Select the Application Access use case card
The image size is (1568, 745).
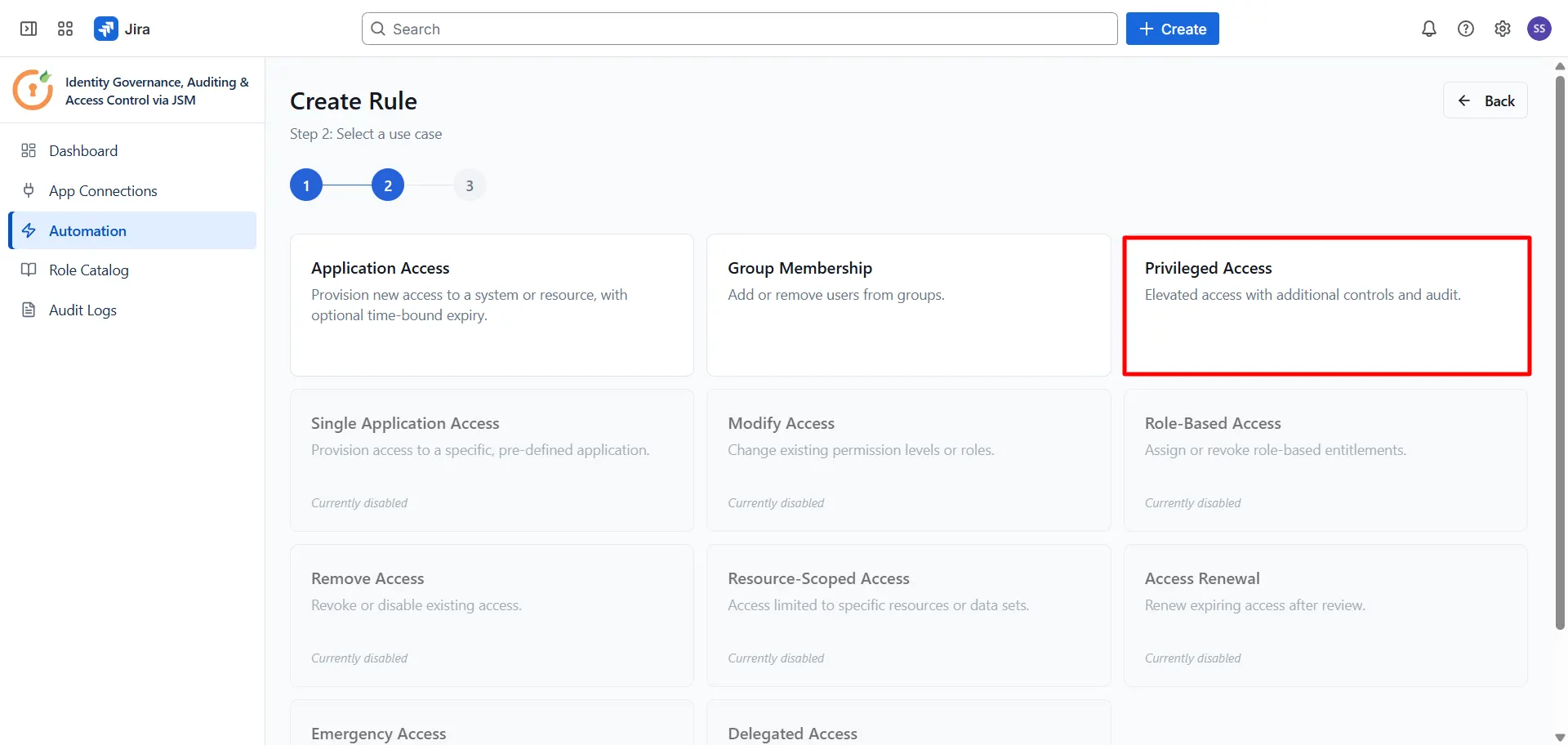click(492, 305)
